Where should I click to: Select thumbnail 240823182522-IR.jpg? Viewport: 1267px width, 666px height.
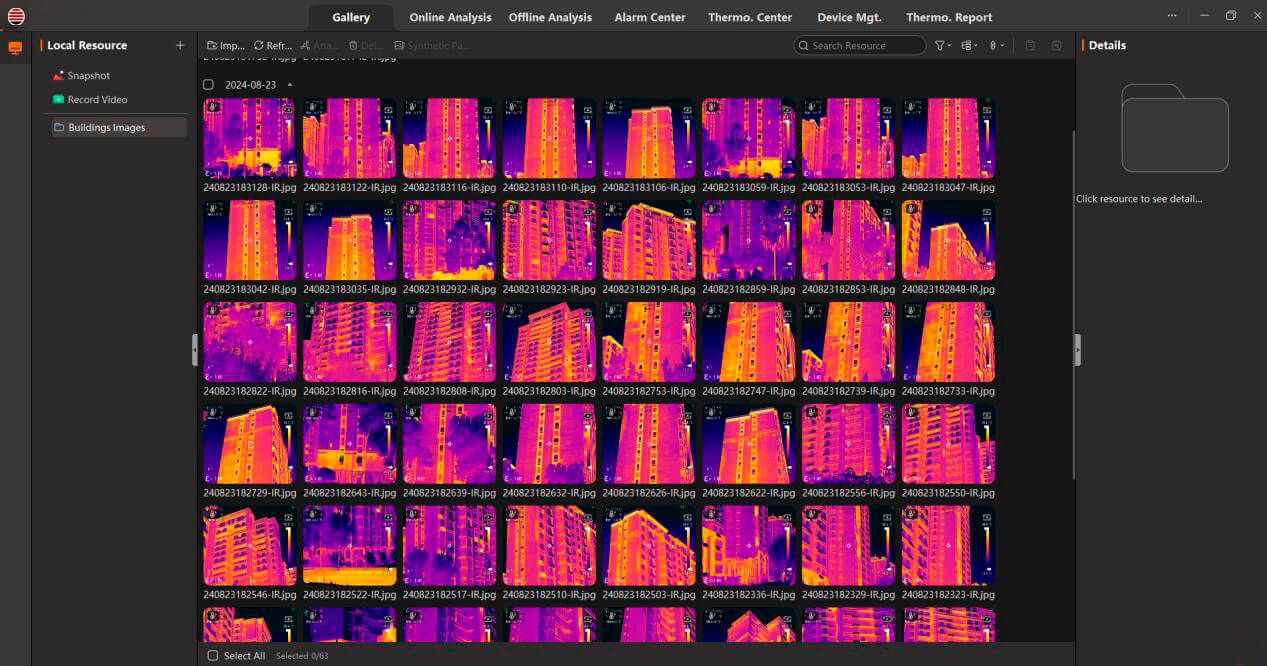pos(350,546)
